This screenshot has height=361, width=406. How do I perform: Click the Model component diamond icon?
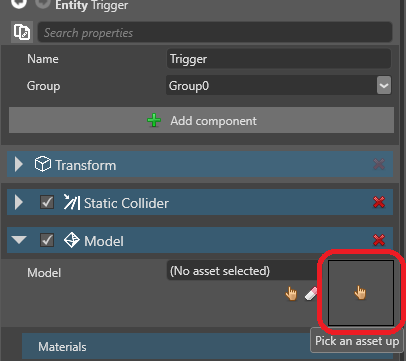72,240
